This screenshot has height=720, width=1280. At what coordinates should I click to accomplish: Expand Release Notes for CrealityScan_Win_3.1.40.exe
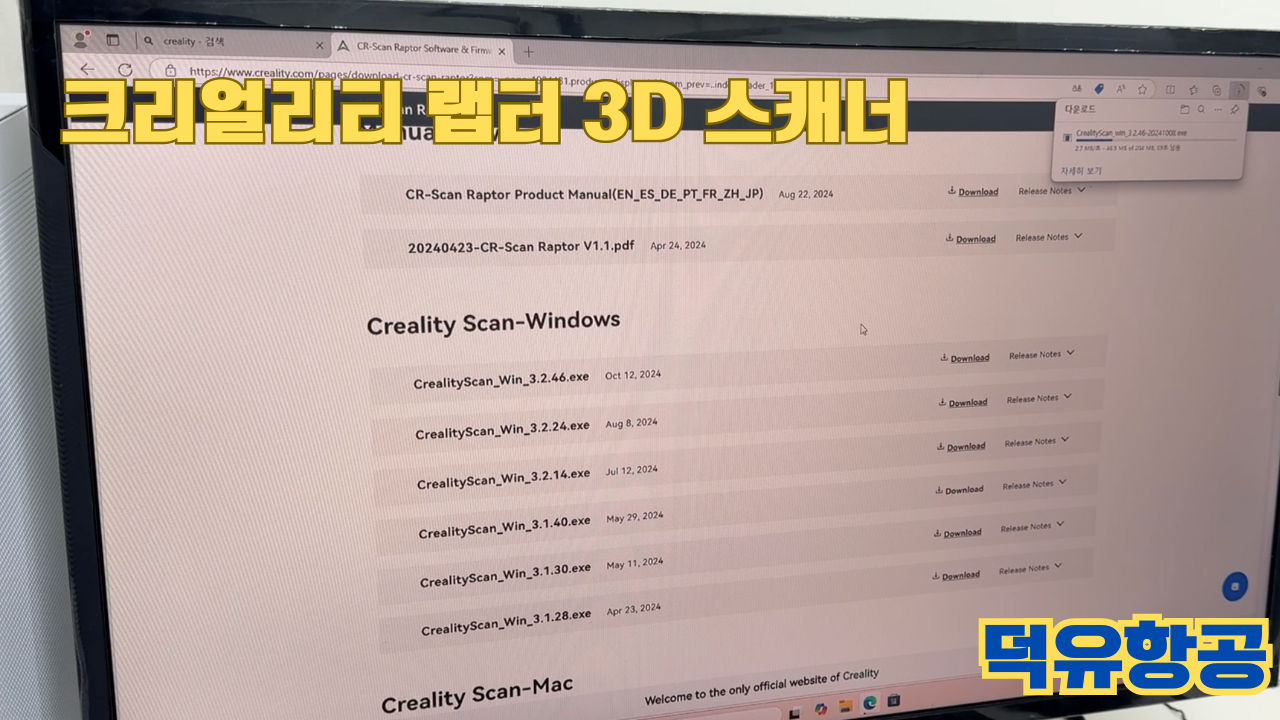1035,484
